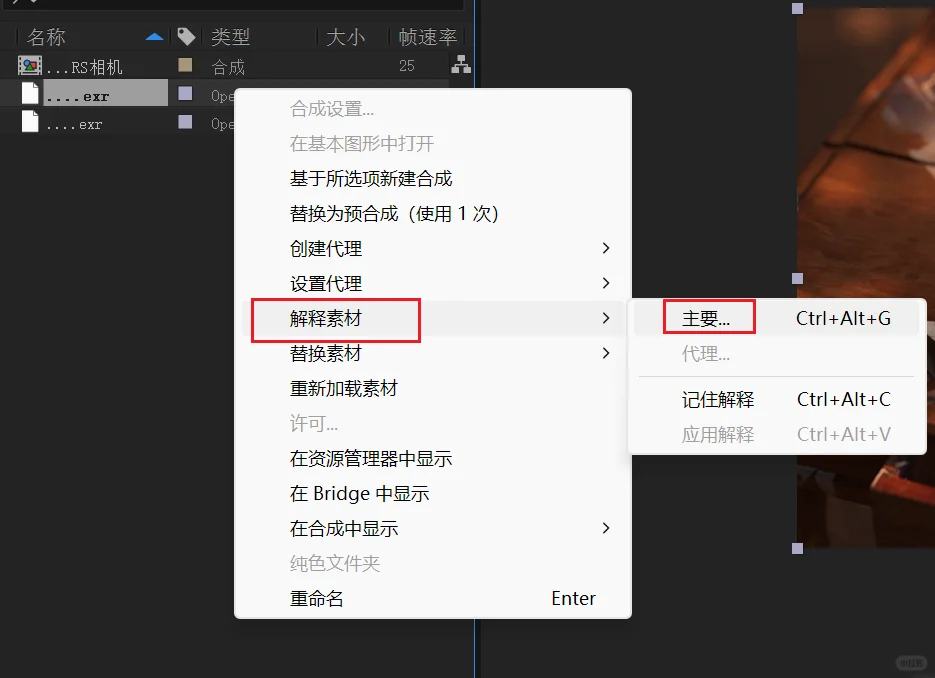Sort items by the 类型 column header
Screen dimensions: 935x678
coord(231,36)
